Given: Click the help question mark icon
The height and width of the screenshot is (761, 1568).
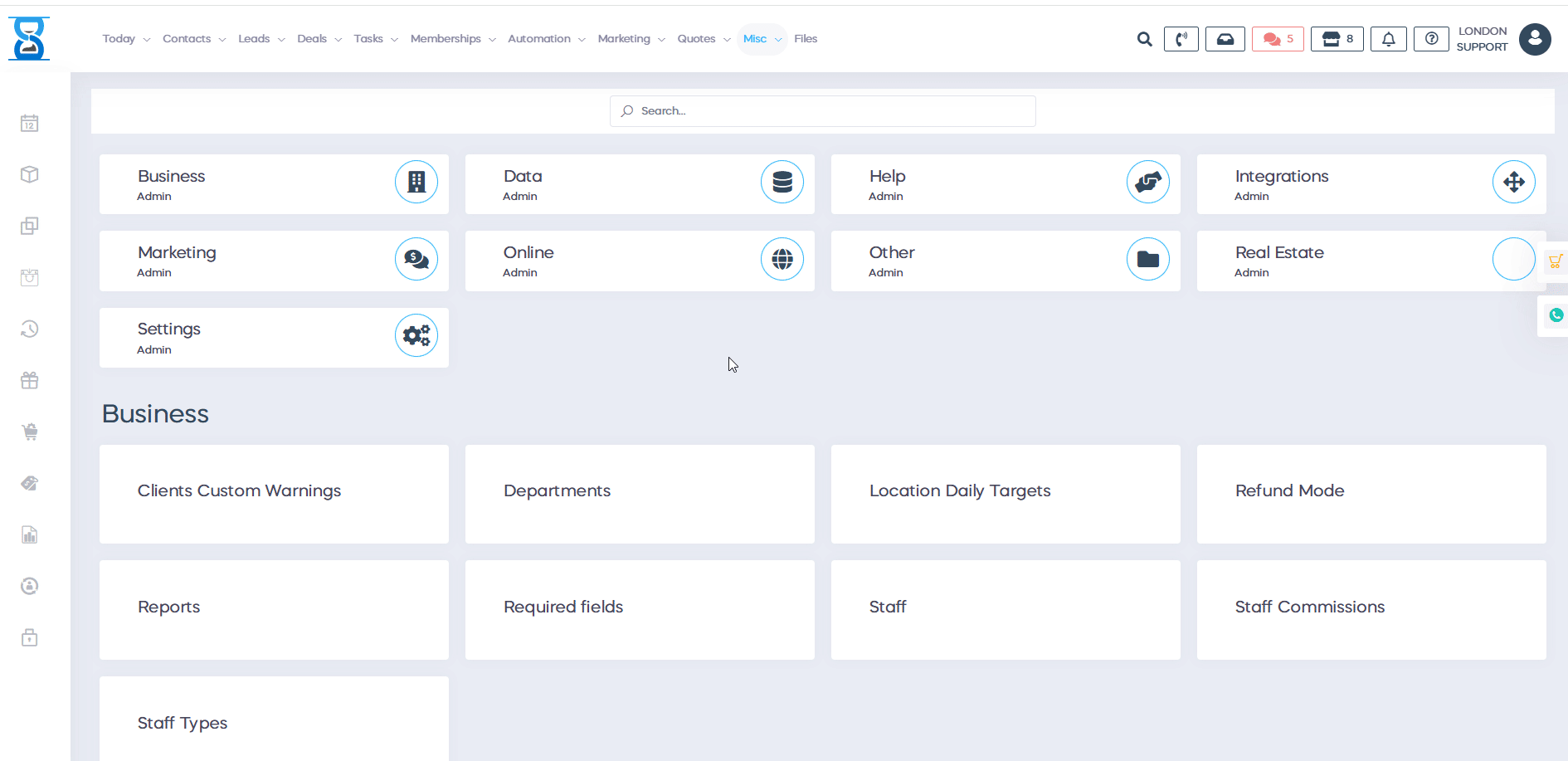Looking at the screenshot, I should click(1431, 39).
